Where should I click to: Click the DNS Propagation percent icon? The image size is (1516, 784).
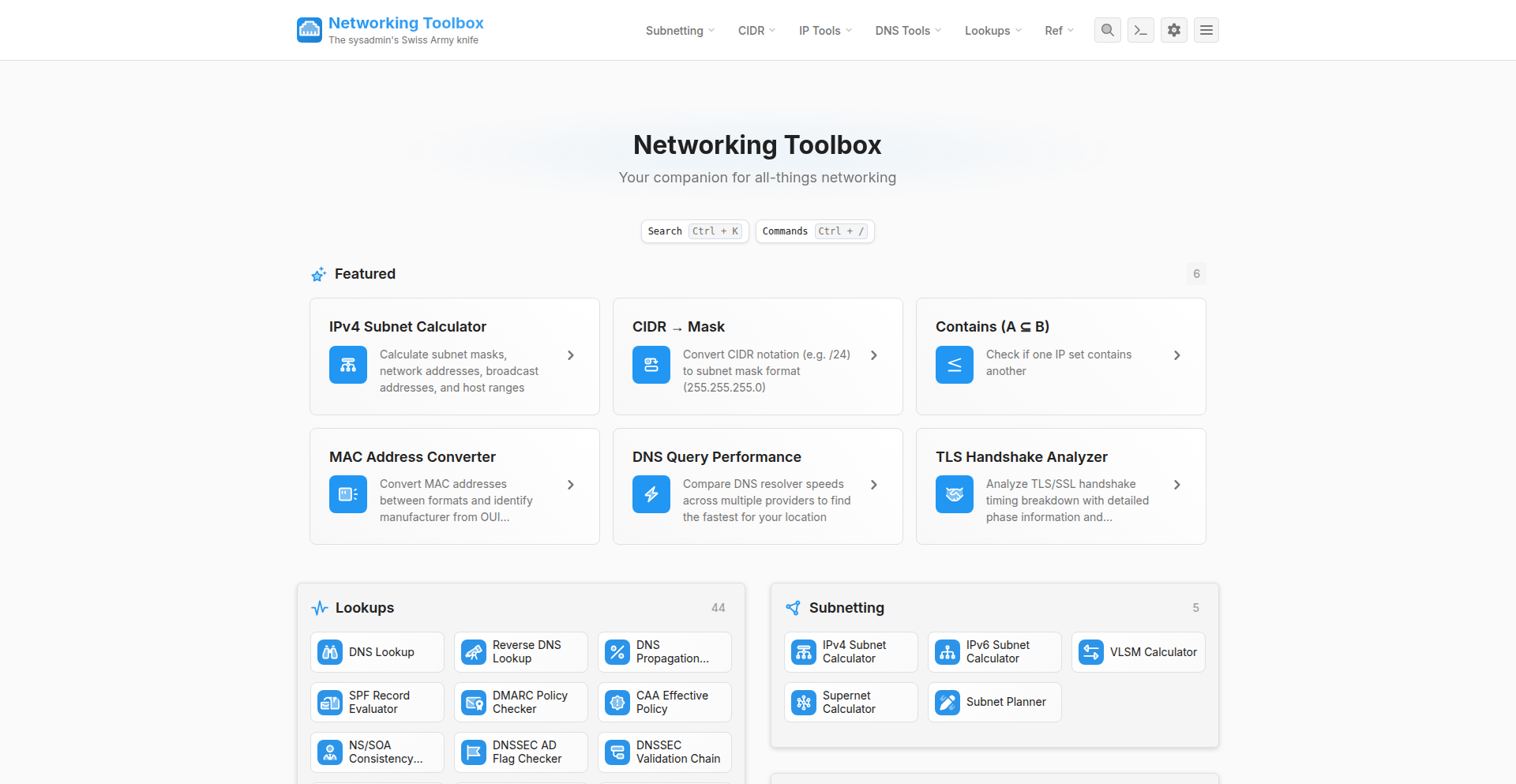click(617, 652)
